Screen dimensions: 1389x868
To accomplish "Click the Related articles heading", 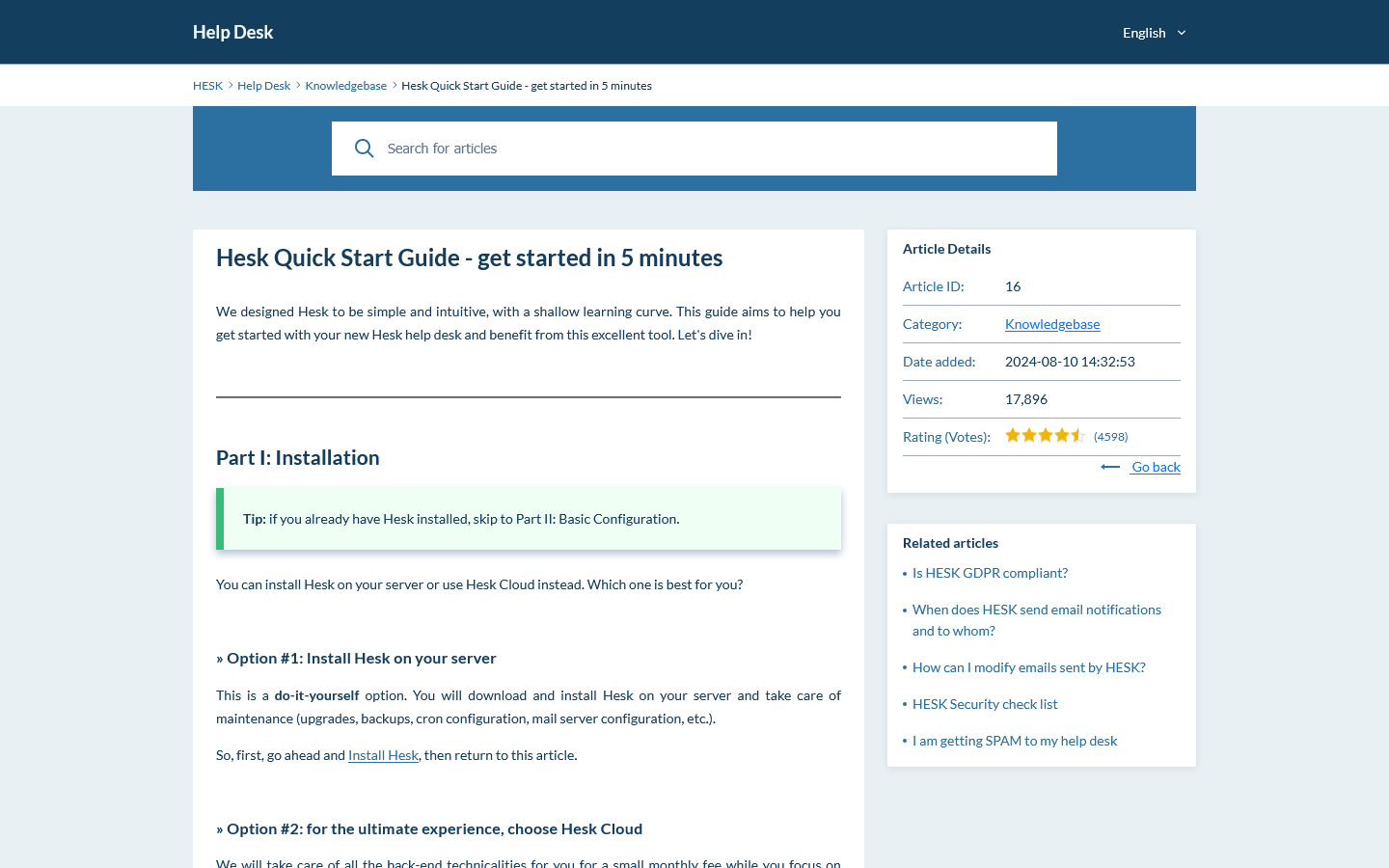I will 950,543.
